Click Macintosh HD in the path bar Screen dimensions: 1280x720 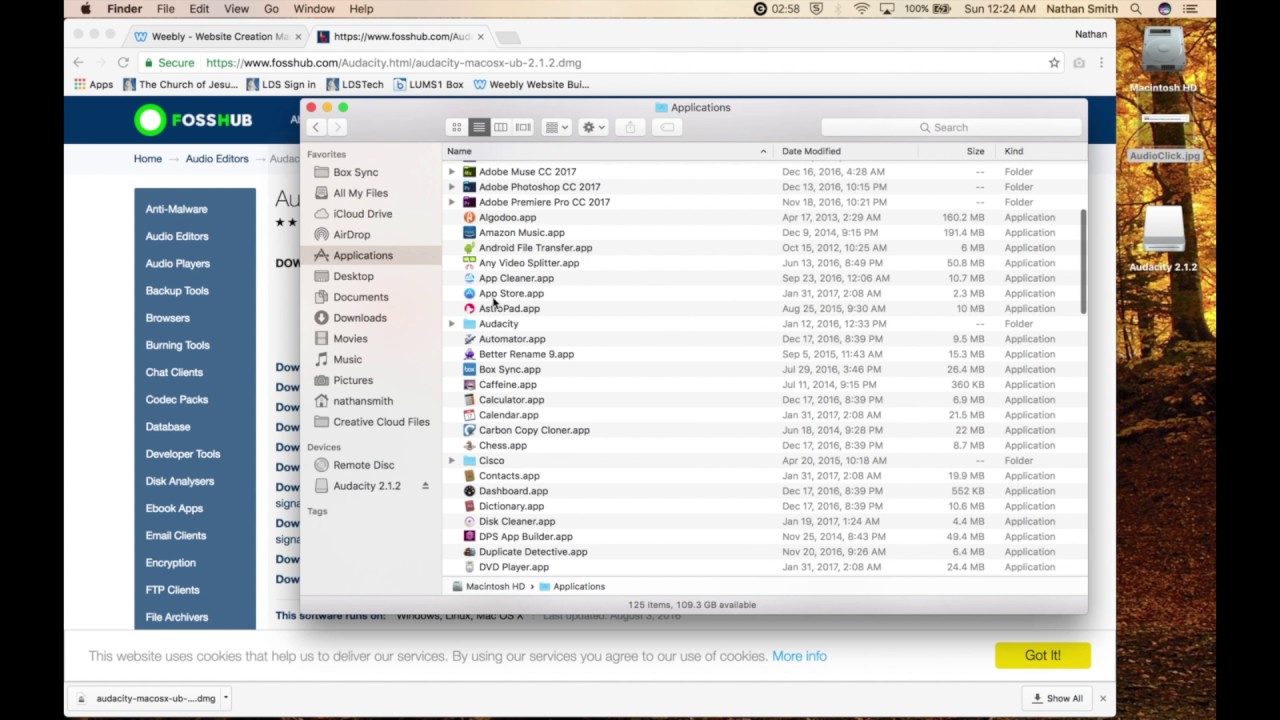488,587
